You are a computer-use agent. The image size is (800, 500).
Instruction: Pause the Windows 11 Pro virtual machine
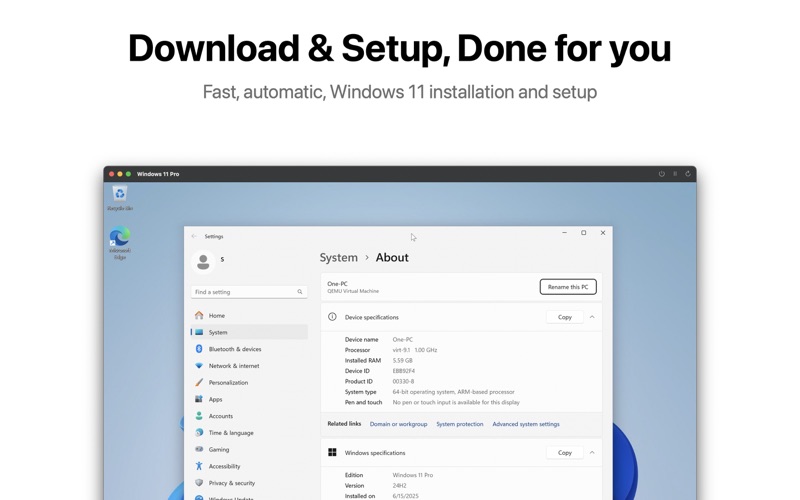click(675, 174)
